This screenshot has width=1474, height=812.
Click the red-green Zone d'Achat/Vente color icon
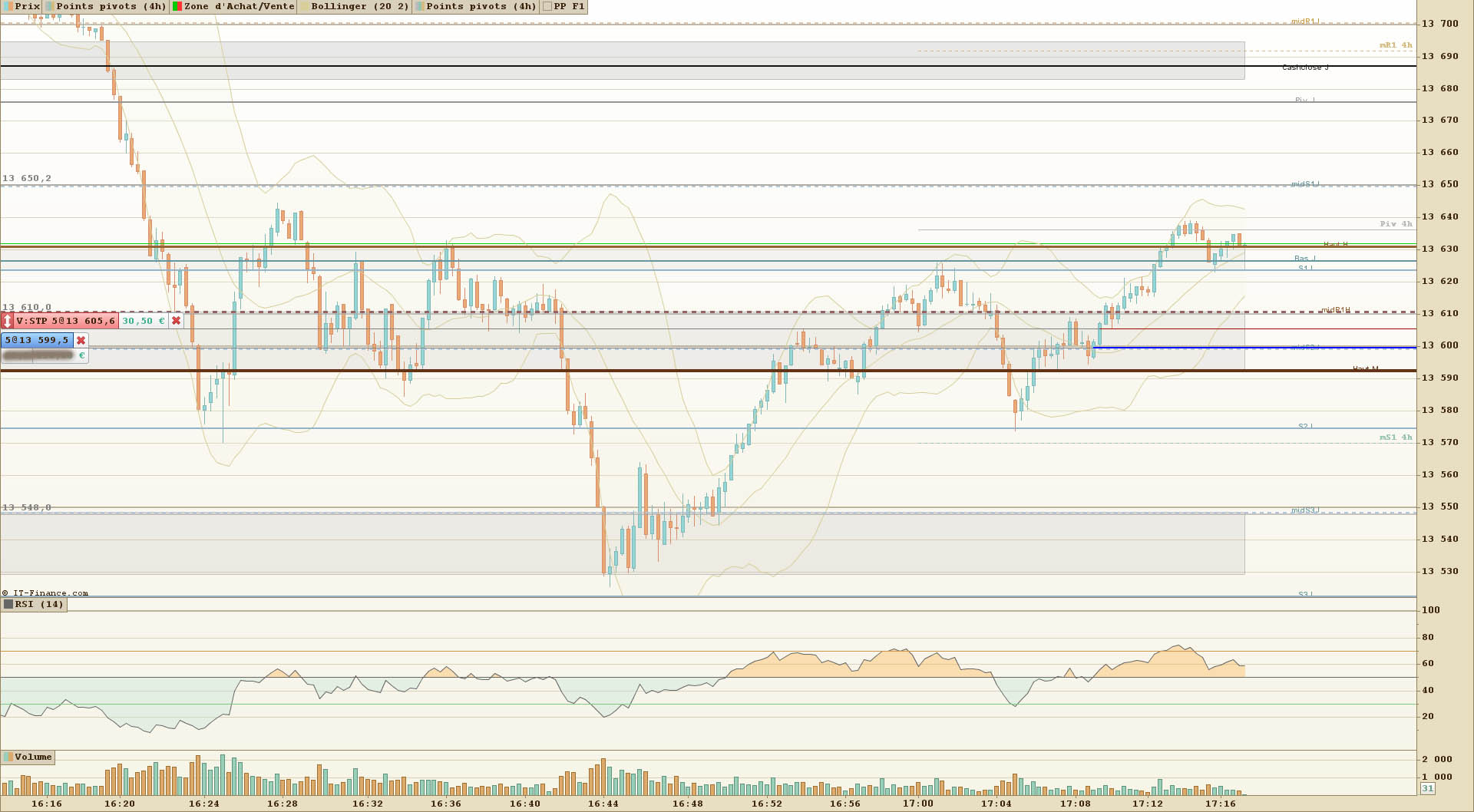[x=177, y=6]
